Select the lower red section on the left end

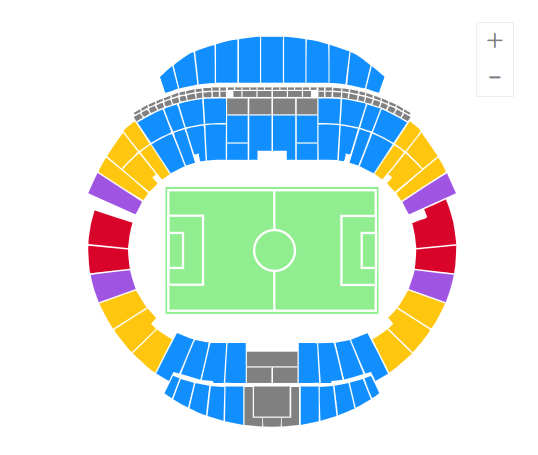pyautogui.click(x=109, y=259)
